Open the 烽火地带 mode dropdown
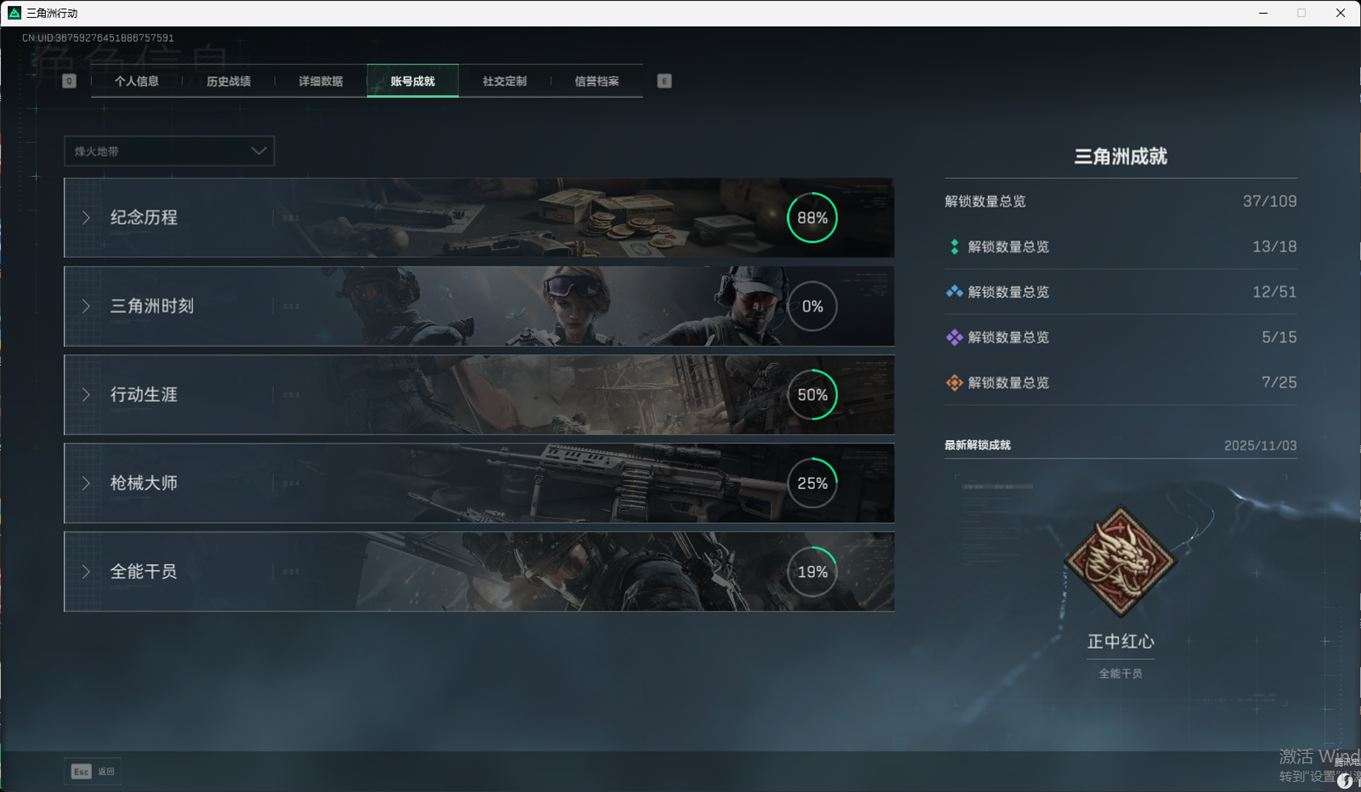This screenshot has width=1361, height=792. pyautogui.click(x=169, y=151)
